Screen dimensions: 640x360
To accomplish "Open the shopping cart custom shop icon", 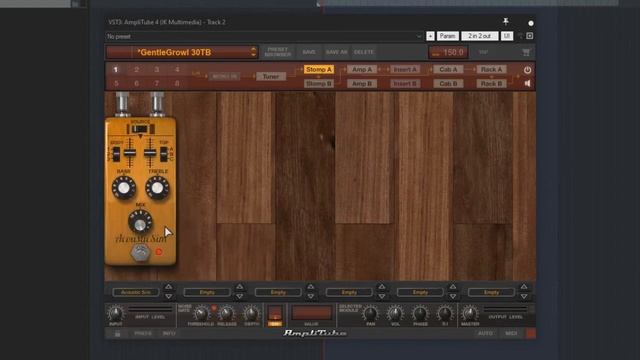I will pyautogui.click(x=526, y=52).
